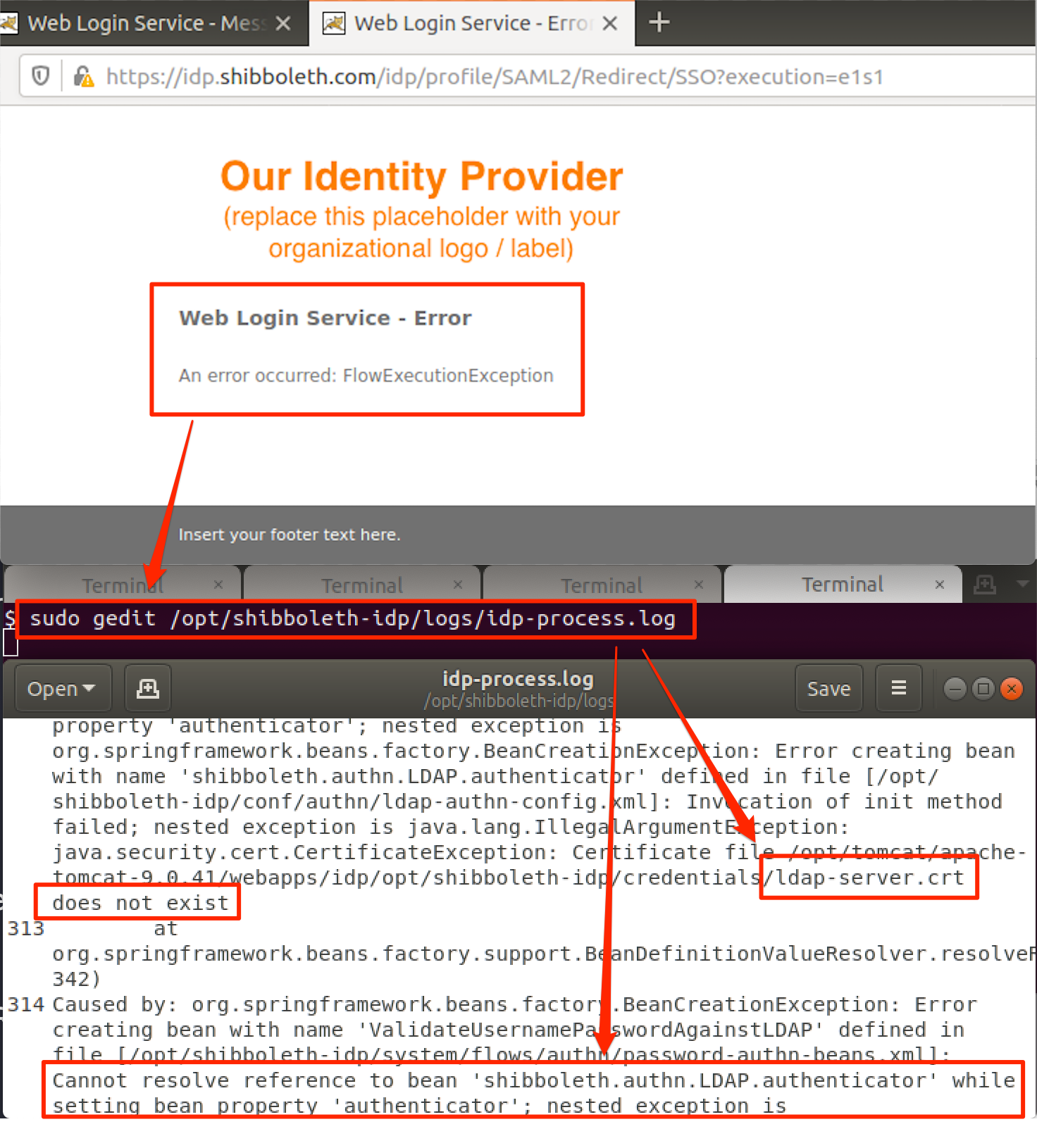Close the Web Login Service - Error tab
Image resolution: width=1037 pixels, height=1148 pixels.
610,24
